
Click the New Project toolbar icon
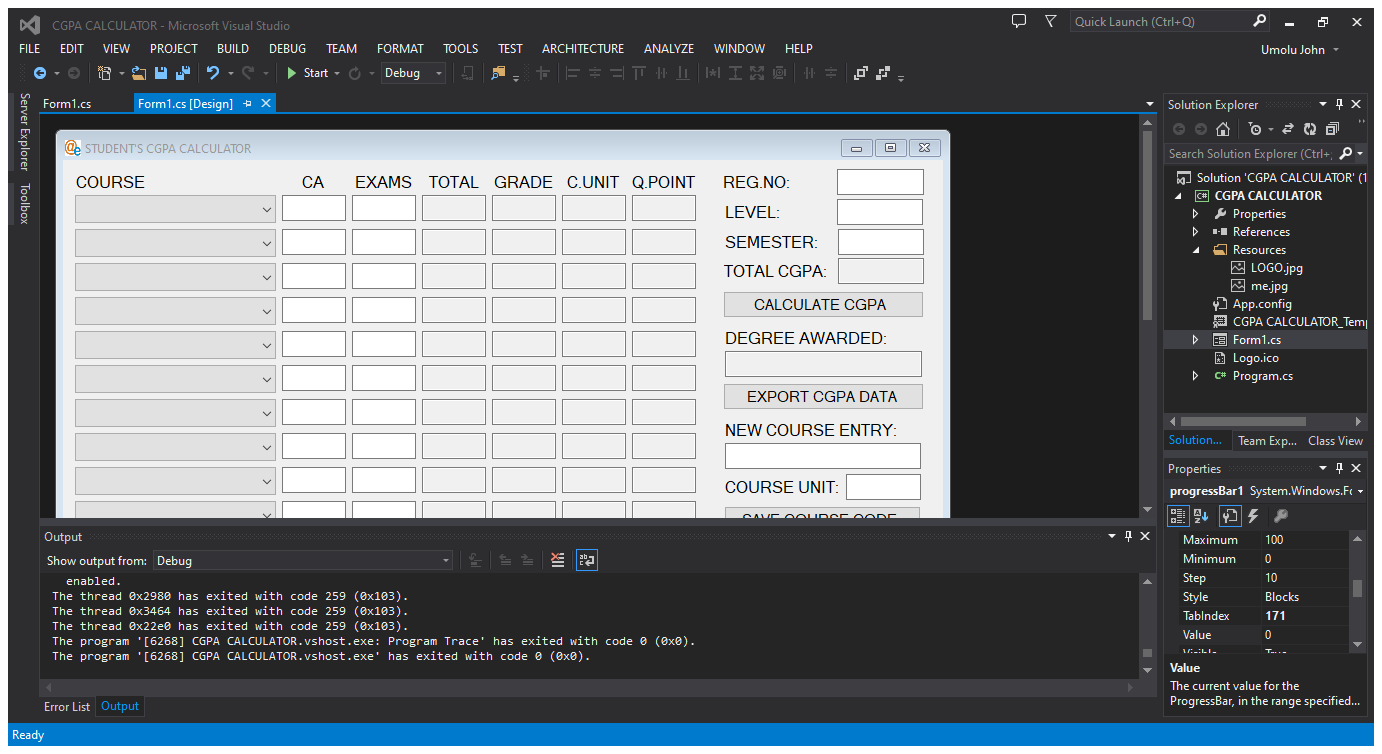(104, 73)
